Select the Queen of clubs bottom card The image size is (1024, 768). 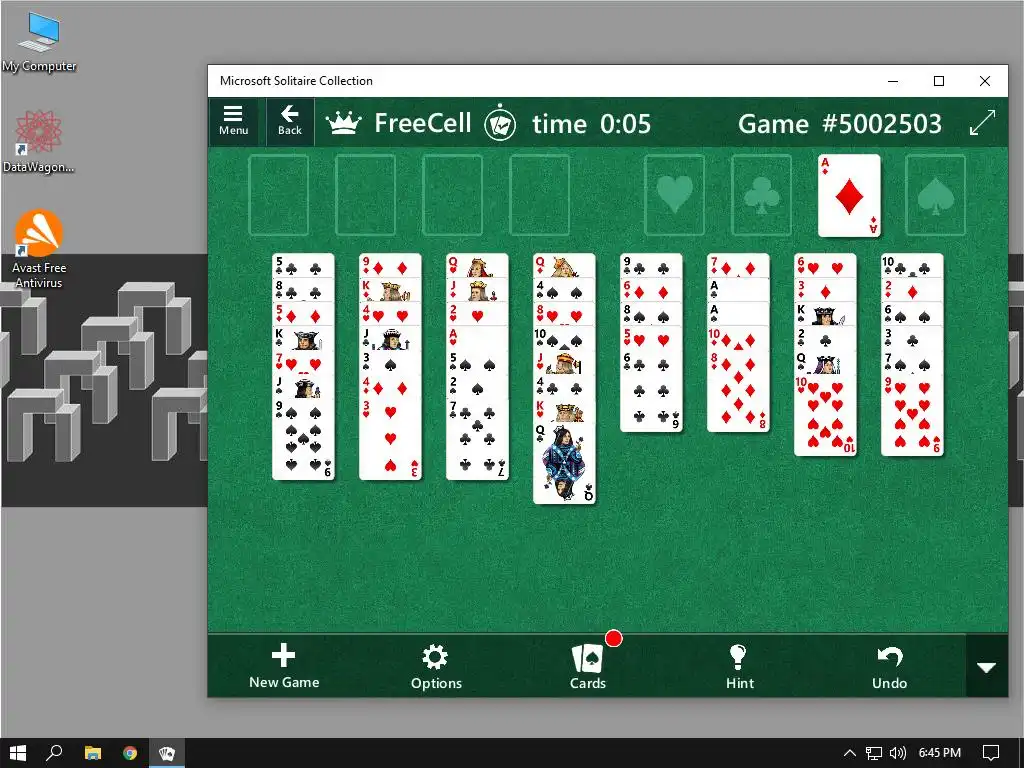point(564,463)
